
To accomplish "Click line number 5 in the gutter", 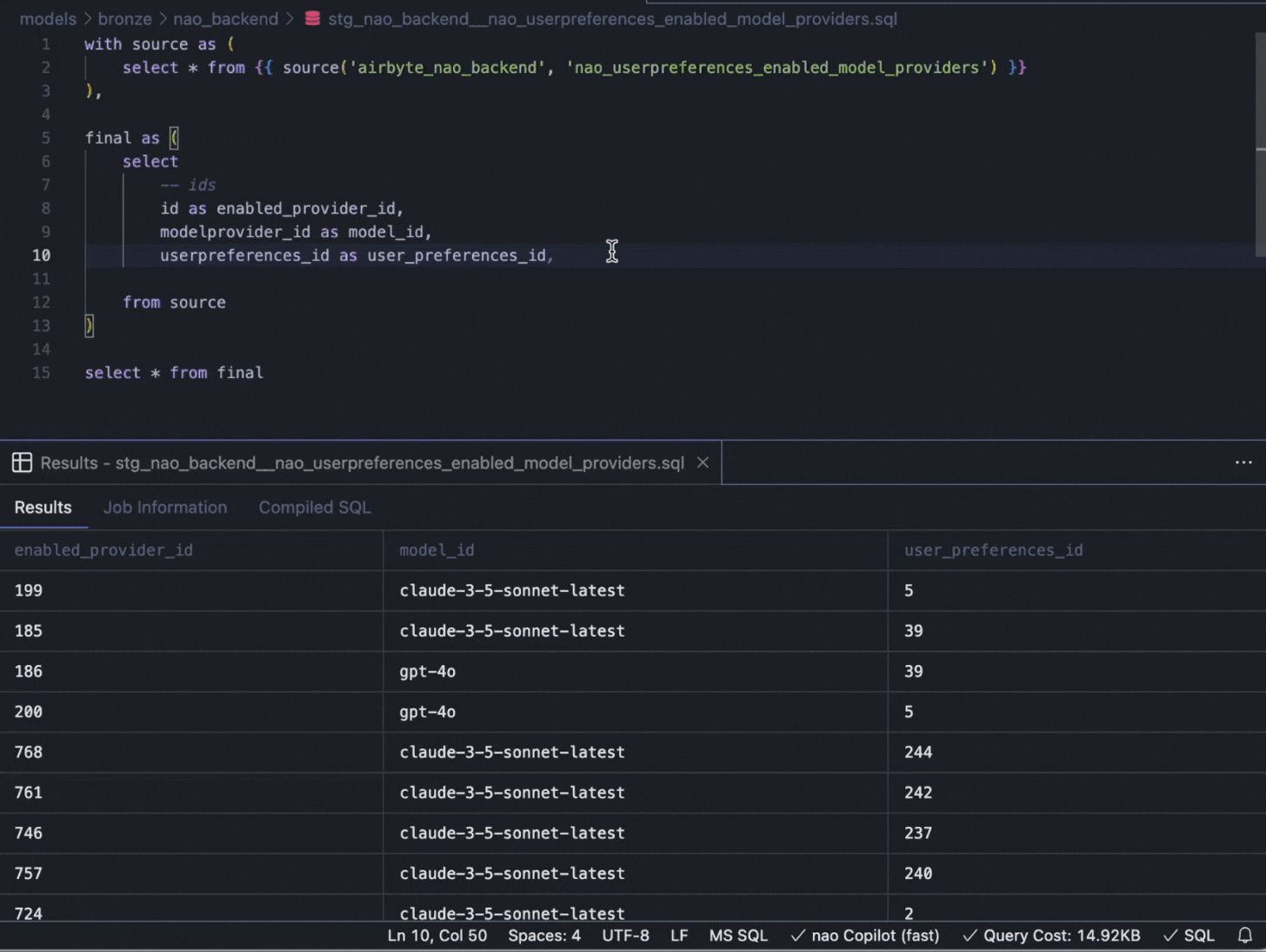I will 45,137.
